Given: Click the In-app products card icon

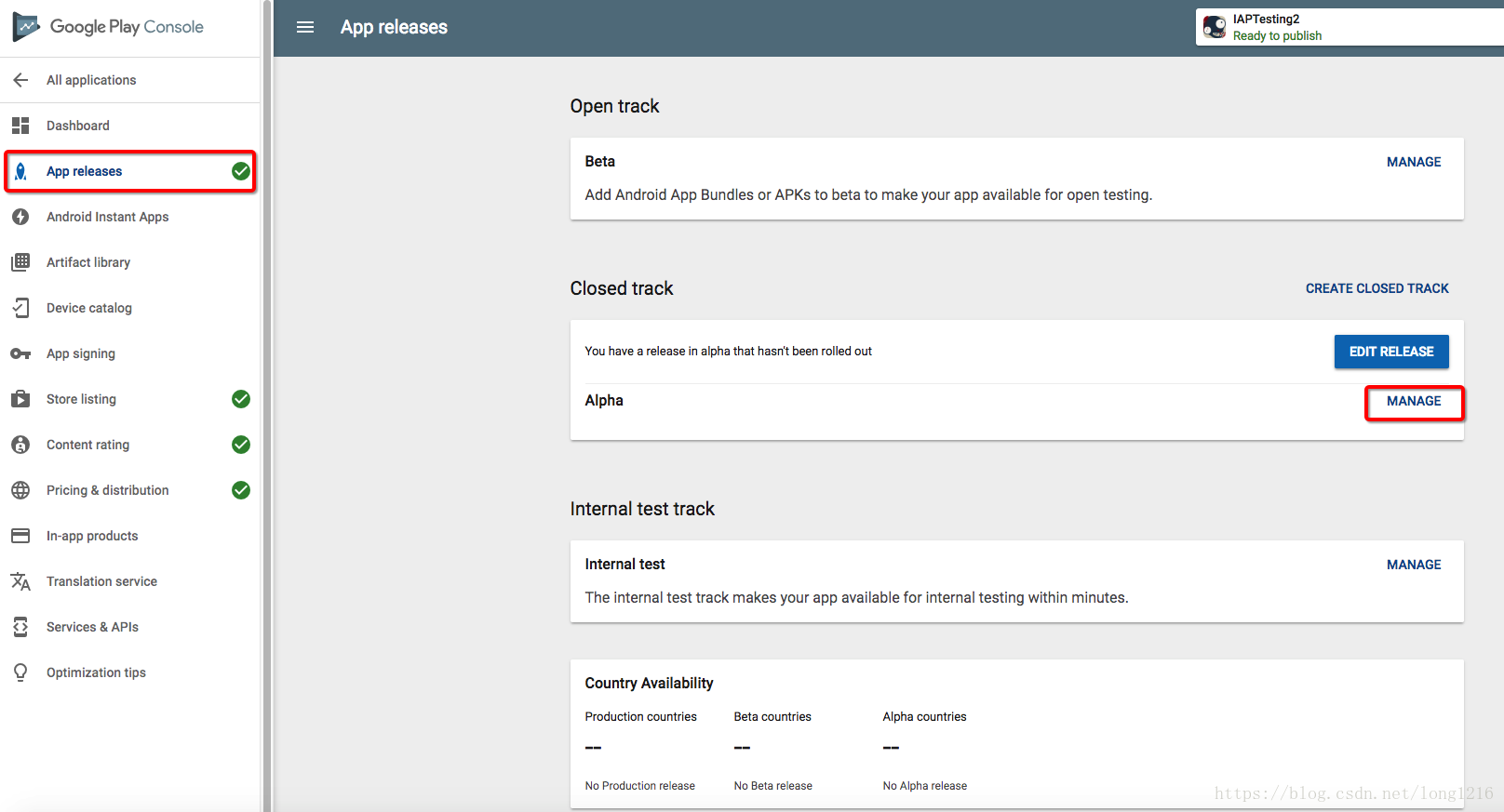Looking at the screenshot, I should coord(20,536).
